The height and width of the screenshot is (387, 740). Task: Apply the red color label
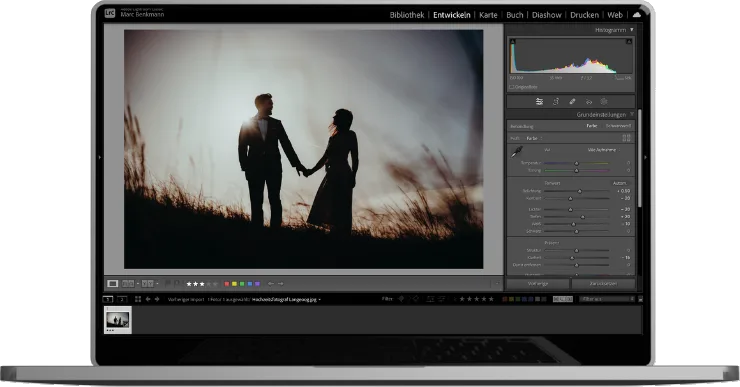227,284
